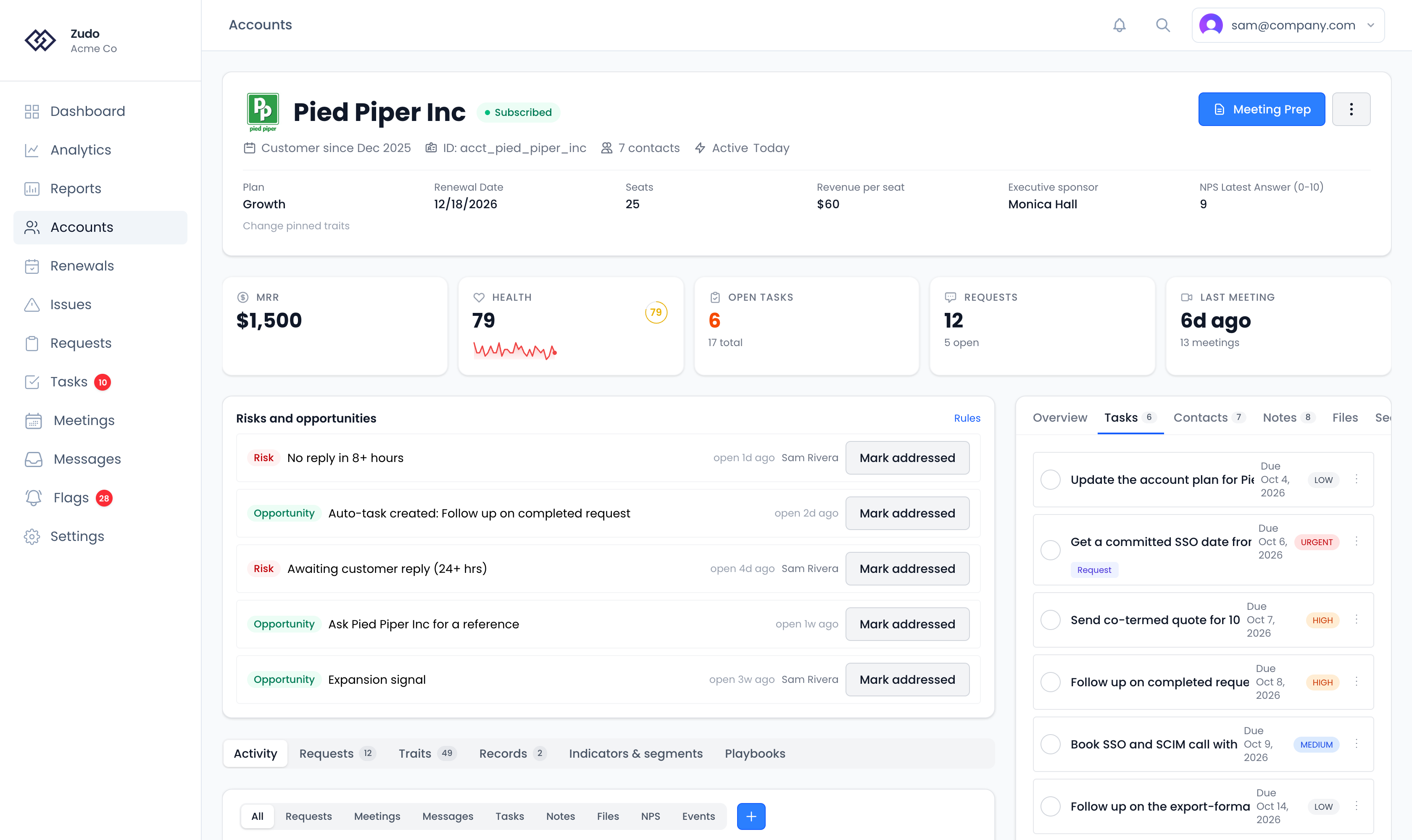Mark No reply in 8+ hours risk addressed
Image resolution: width=1412 pixels, height=840 pixels.
click(907, 458)
